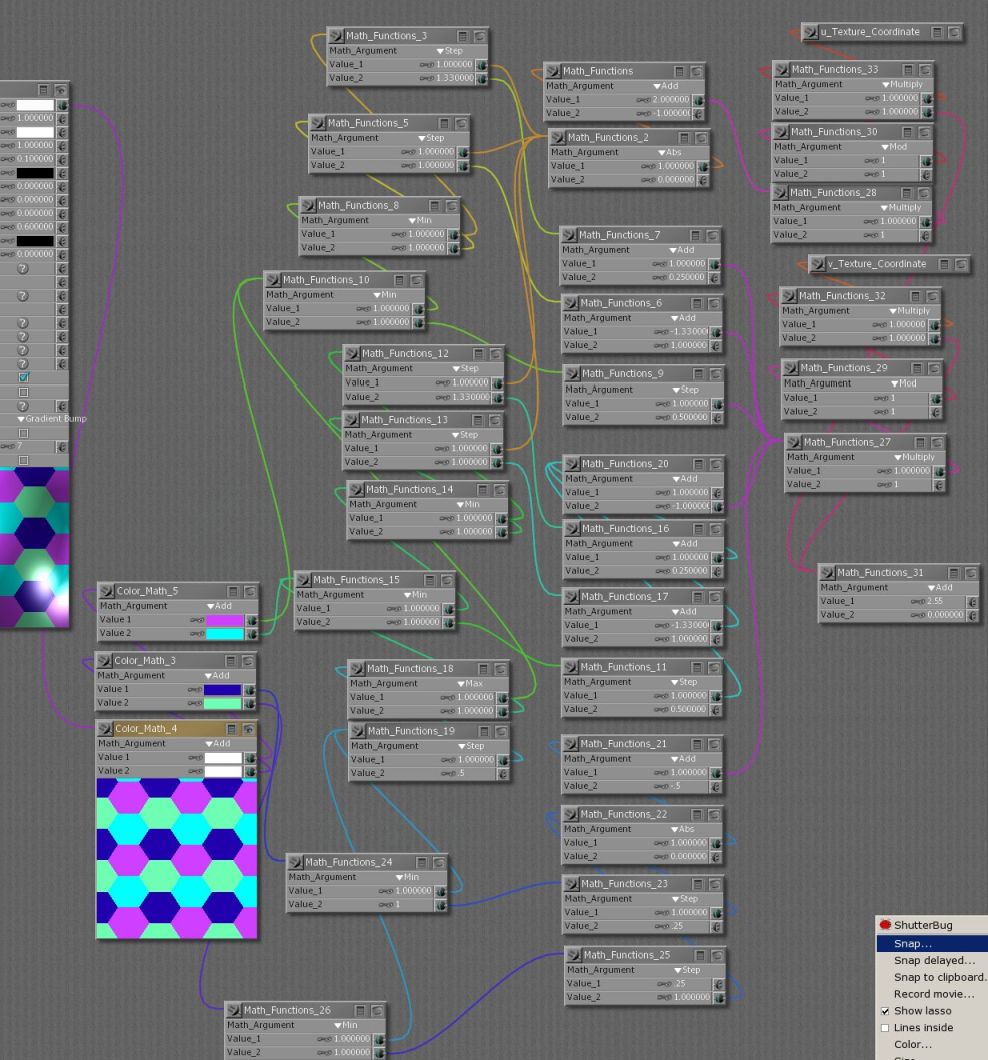Click the input plug beside Value_1 of Math_Functions_31

(973, 602)
